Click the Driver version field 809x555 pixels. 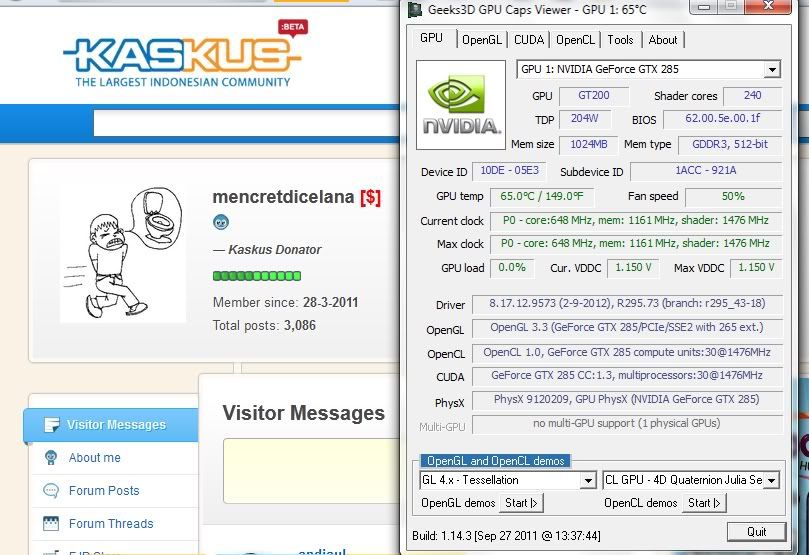coord(627,304)
